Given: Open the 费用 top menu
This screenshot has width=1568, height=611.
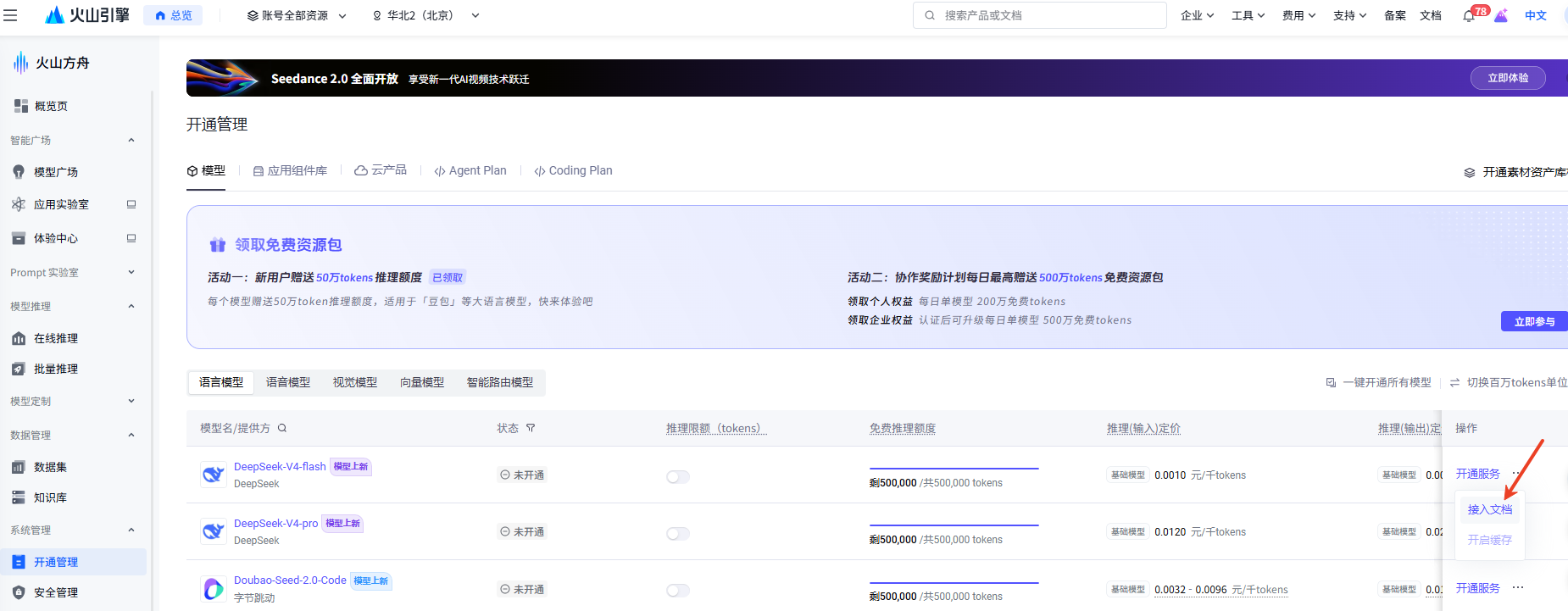Looking at the screenshot, I should coord(1299,15).
